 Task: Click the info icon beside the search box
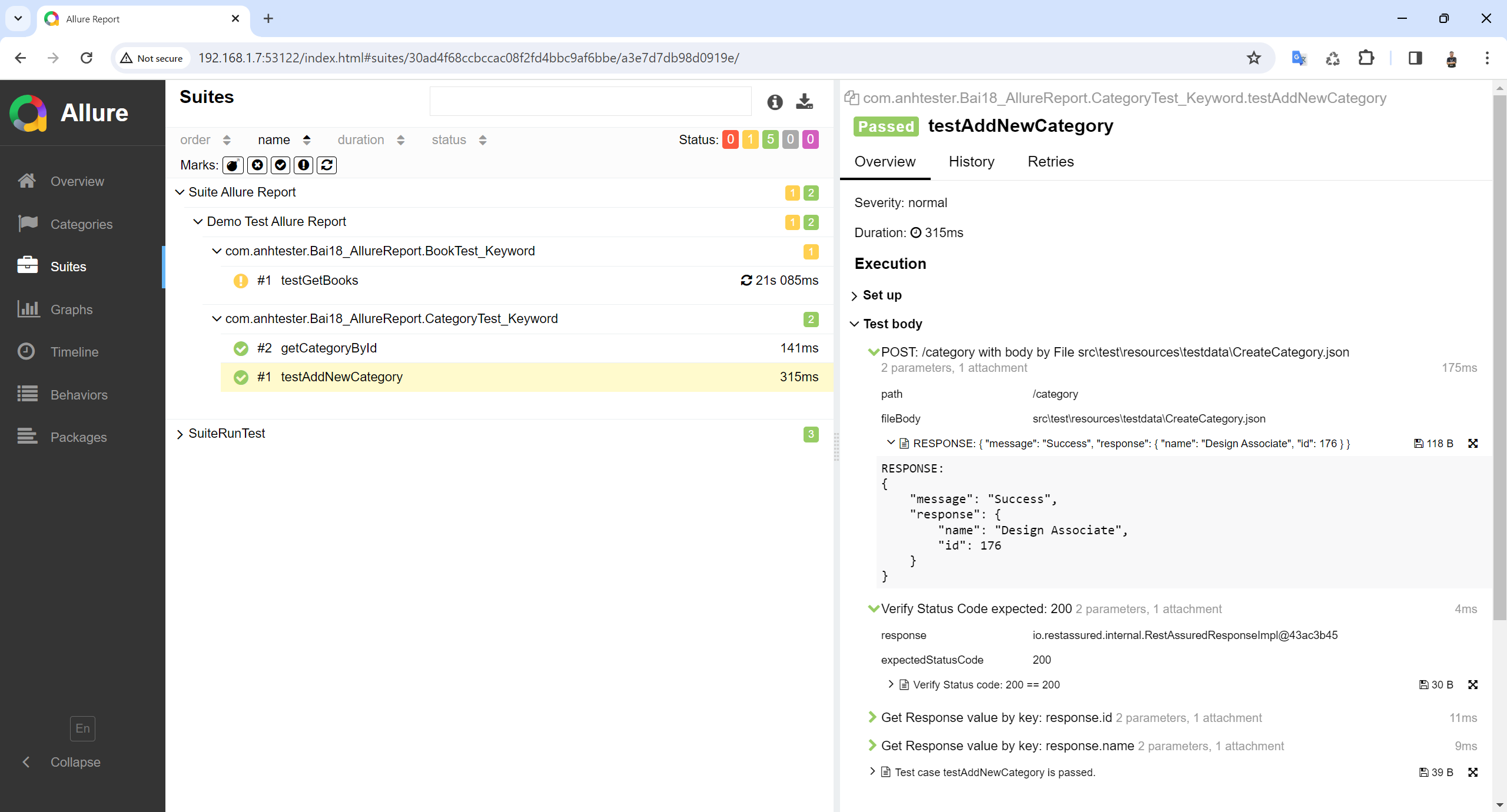click(x=775, y=102)
